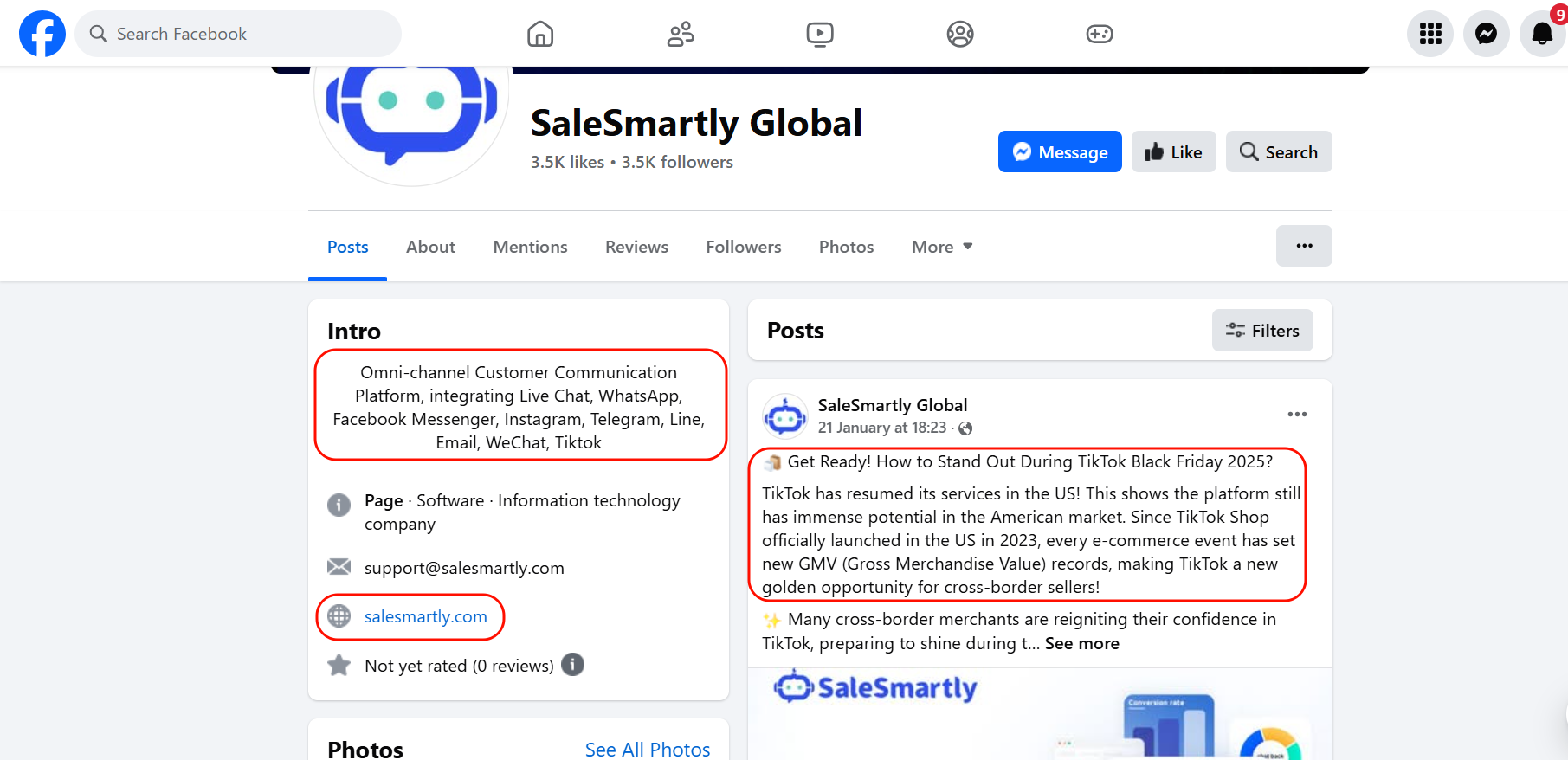Open the page options three-dot menu
1568x760 pixels.
click(1304, 246)
